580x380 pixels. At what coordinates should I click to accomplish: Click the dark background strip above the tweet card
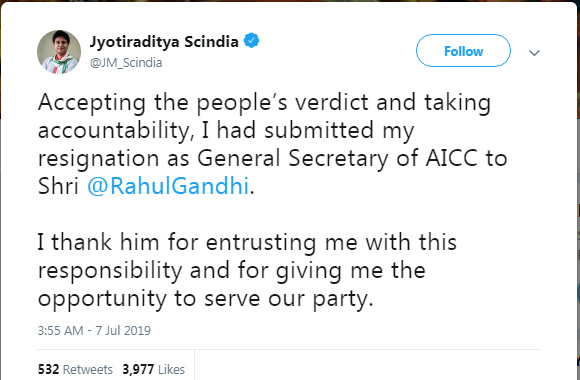[x=290, y=1]
